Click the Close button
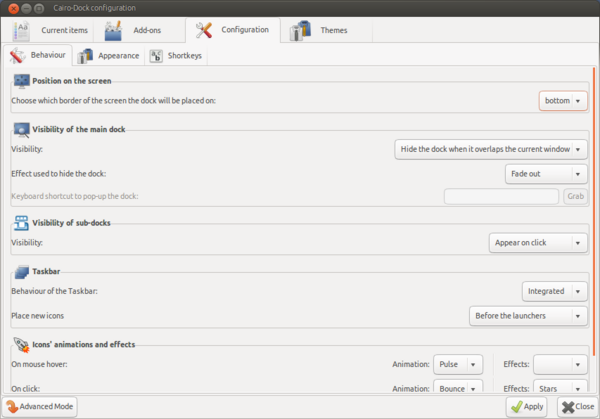The height and width of the screenshot is (419, 600). 578,406
